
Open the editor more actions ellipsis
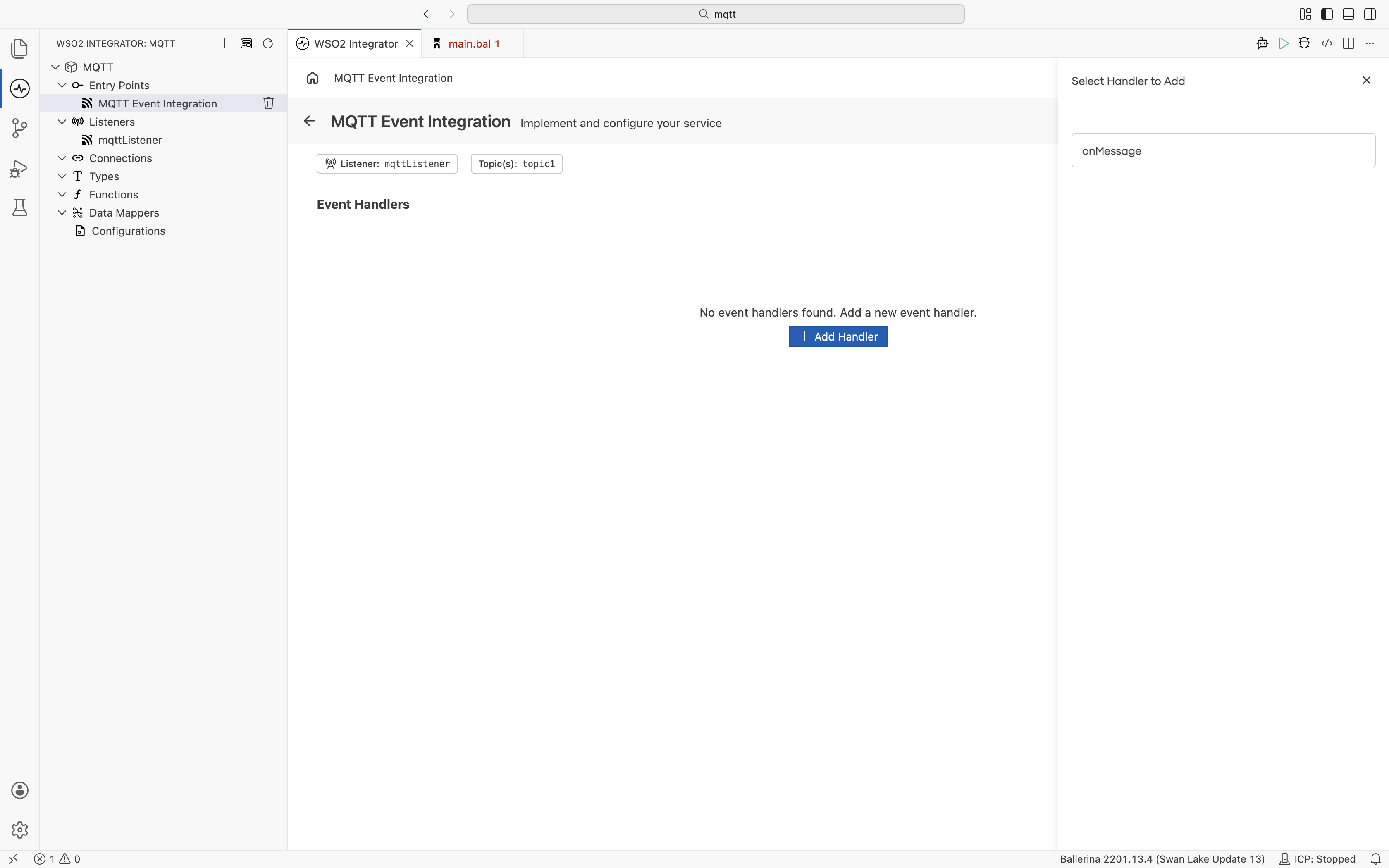coord(1370,44)
